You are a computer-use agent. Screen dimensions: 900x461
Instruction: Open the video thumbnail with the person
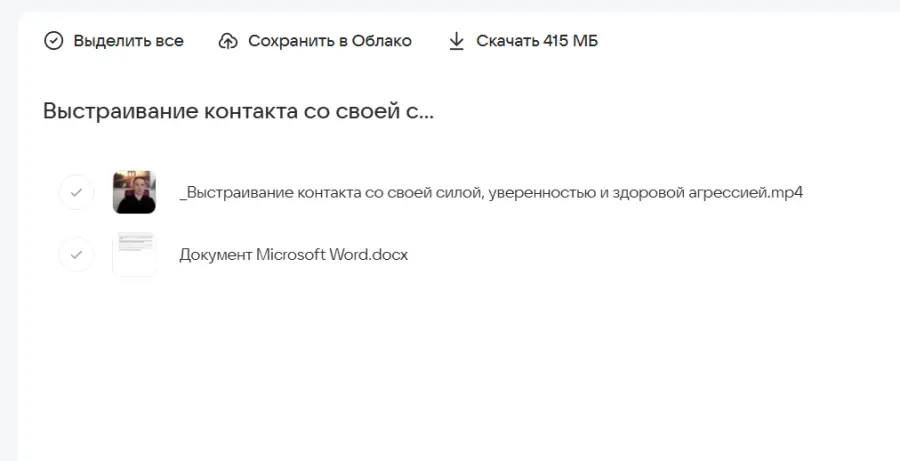[134, 192]
